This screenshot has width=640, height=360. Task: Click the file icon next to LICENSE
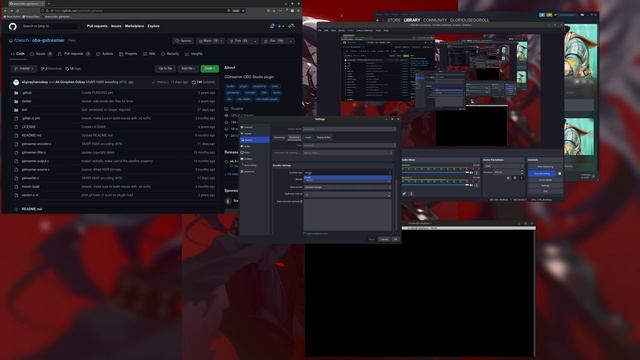(x=16, y=127)
